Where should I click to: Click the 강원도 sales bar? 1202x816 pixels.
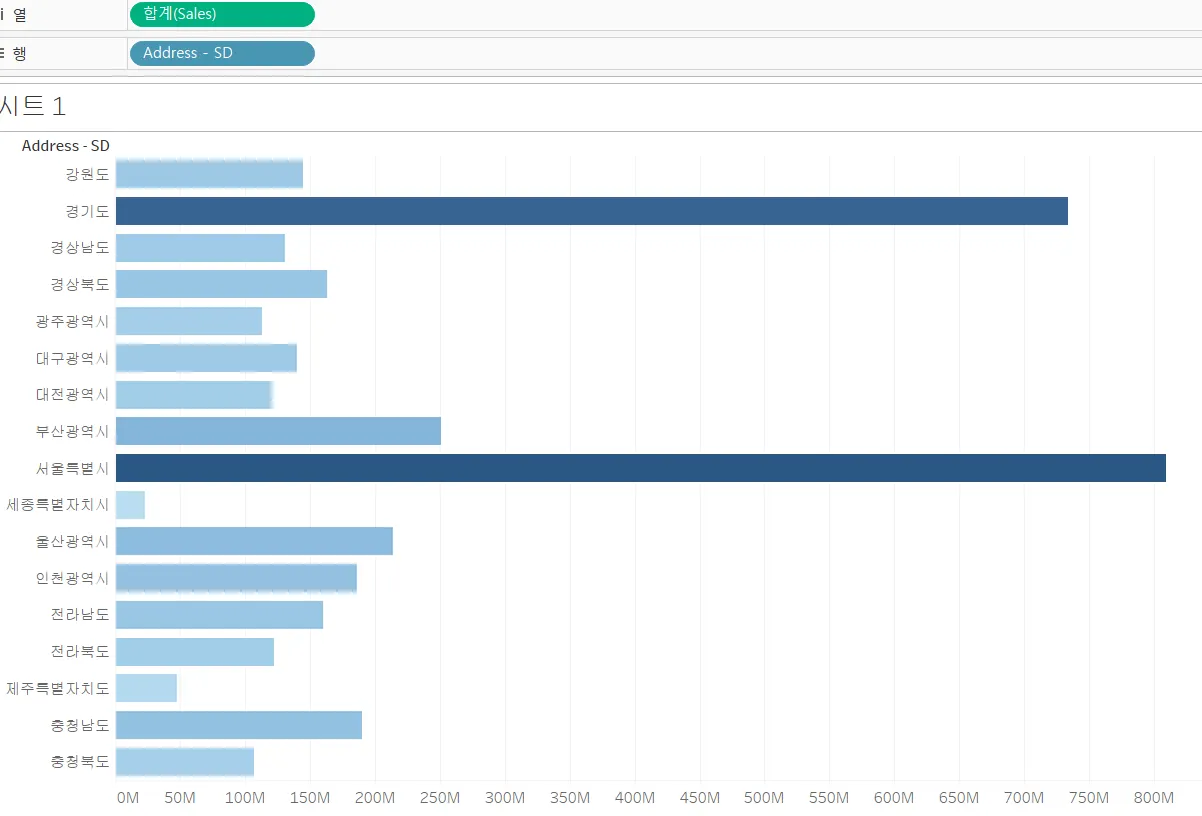click(x=209, y=174)
